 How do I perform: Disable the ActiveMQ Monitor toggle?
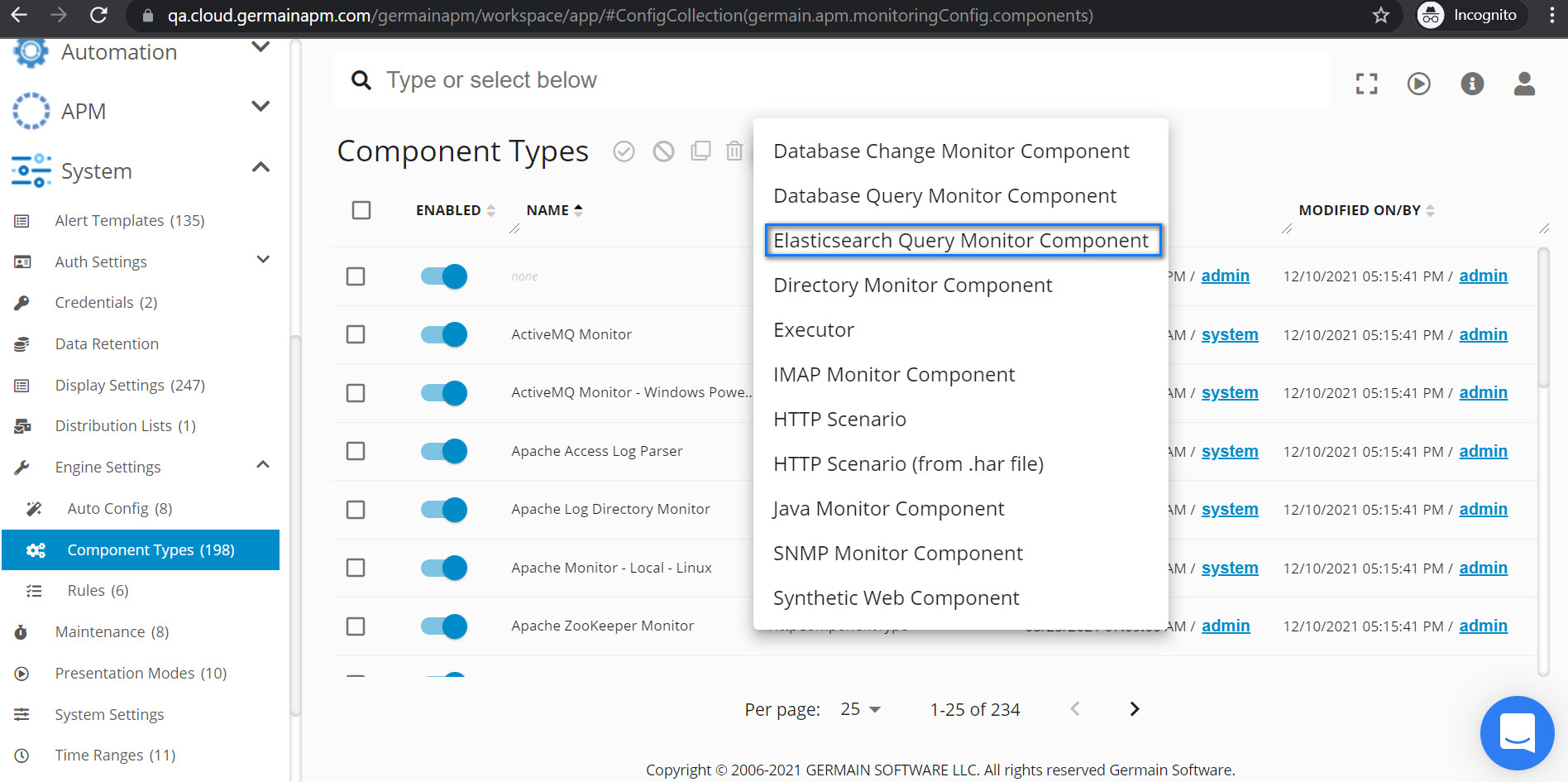pyautogui.click(x=443, y=334)
